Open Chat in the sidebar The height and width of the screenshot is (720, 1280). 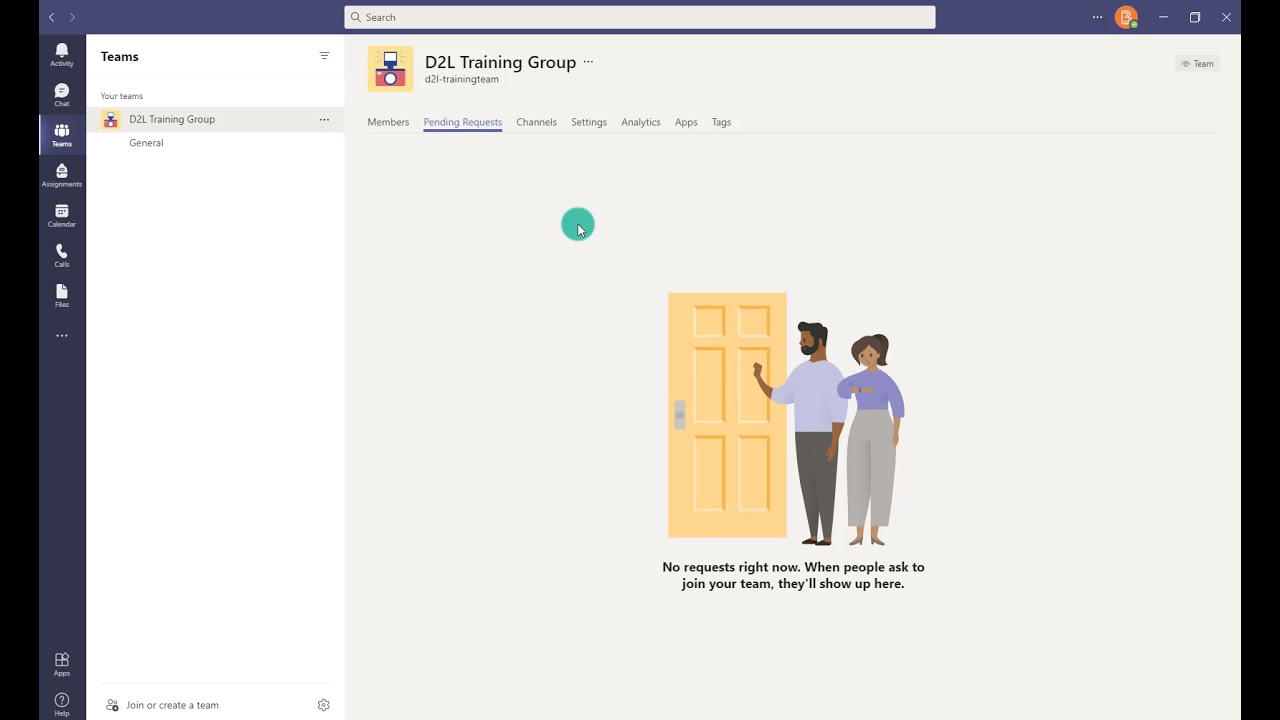tap(62, 95)
